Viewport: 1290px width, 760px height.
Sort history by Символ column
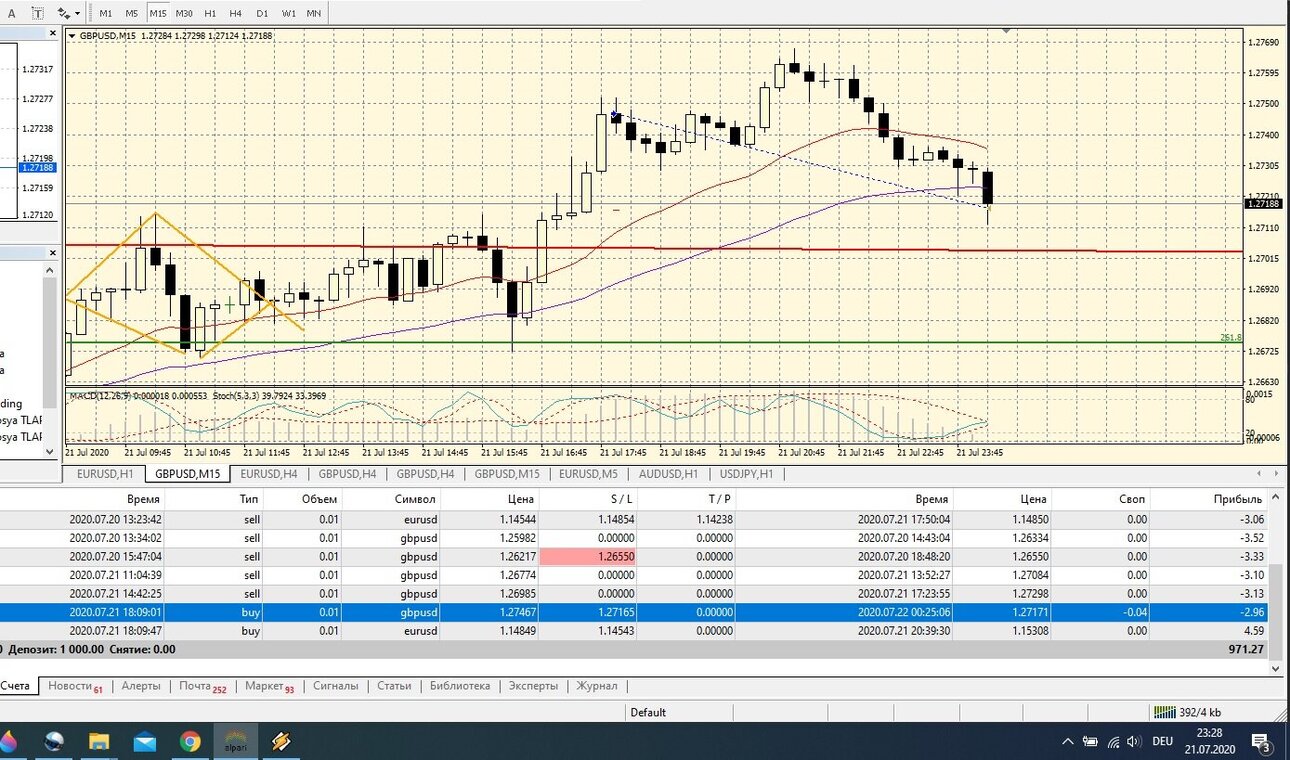(x=417, y=498)
